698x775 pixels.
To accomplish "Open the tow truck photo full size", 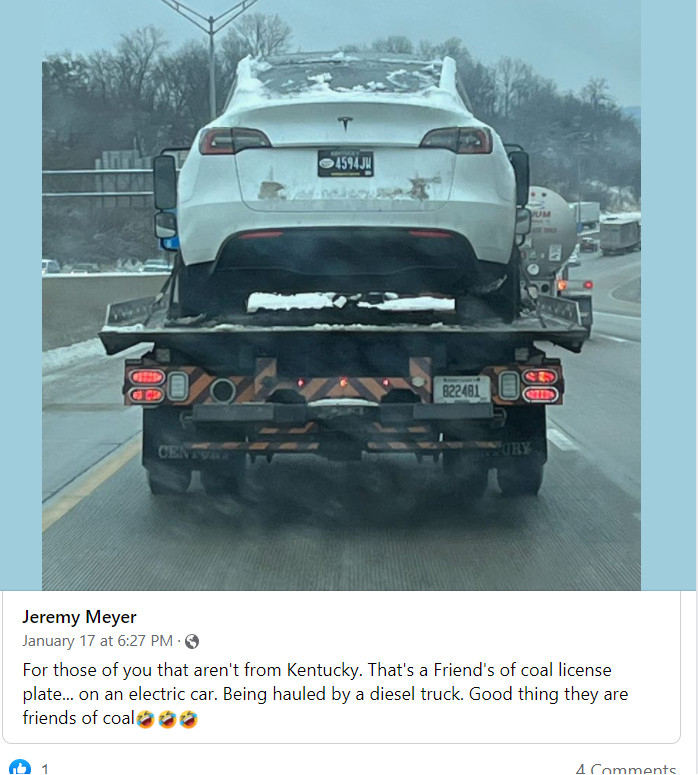I will pos(341,295).
